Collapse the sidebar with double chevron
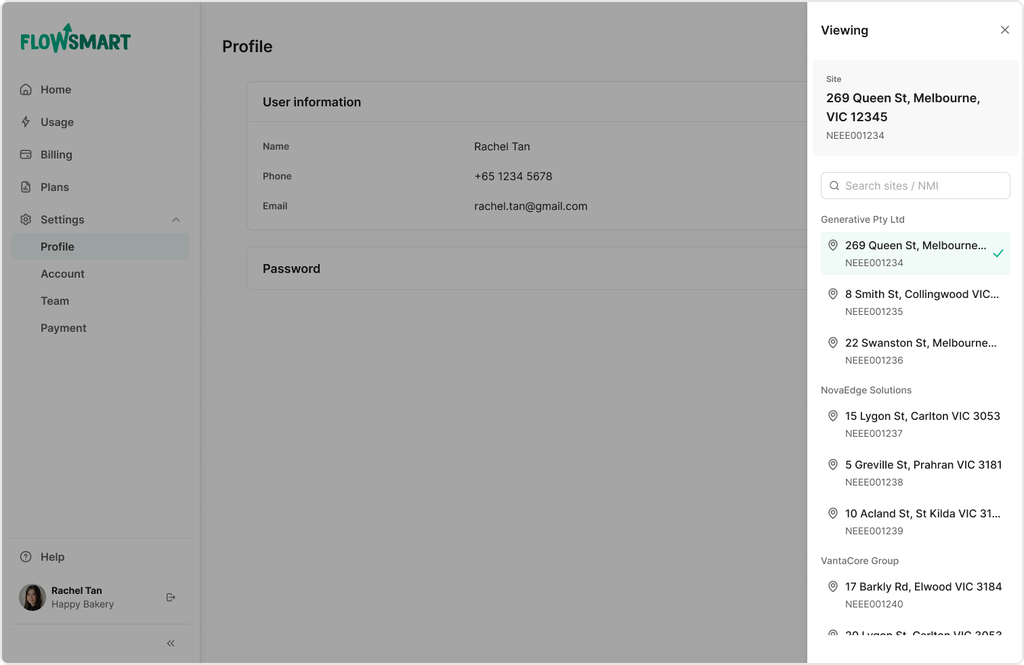Image resolution: width=1024 pixels, height=665 pixels. tap(171, 643)
